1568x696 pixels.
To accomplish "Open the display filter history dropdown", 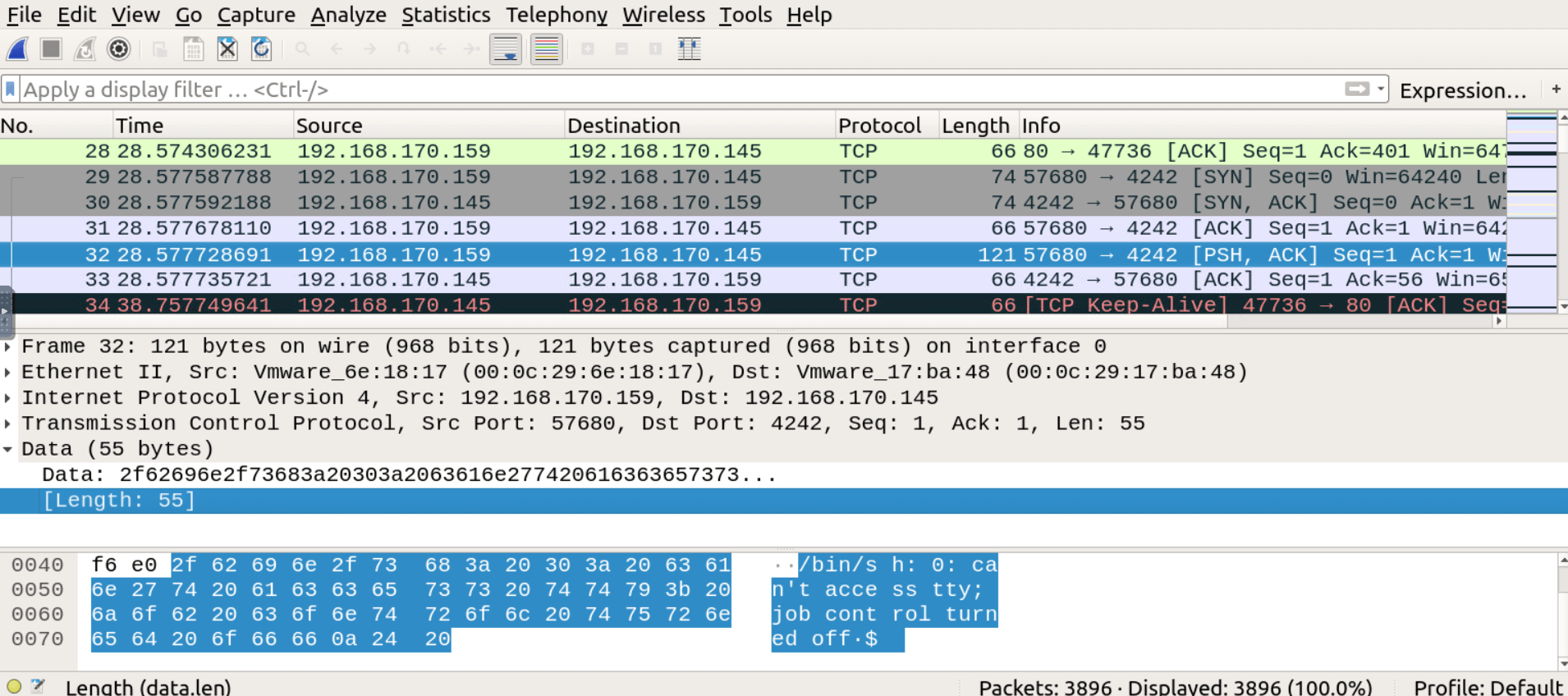I will [1381, 89].
